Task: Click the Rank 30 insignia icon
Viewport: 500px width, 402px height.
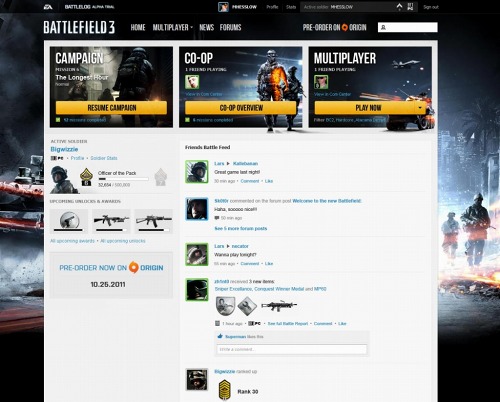Action: (224, 390)
